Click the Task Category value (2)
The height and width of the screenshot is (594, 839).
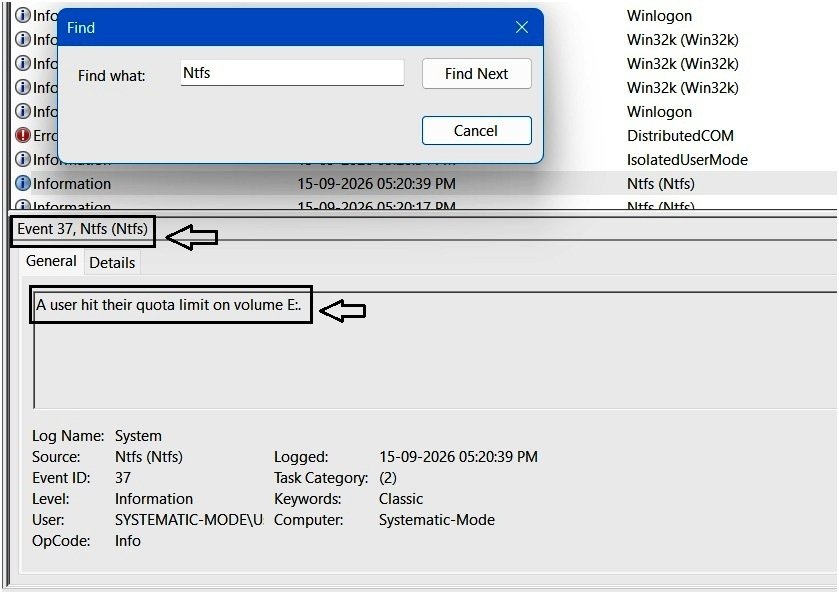[x=388, y=478]
